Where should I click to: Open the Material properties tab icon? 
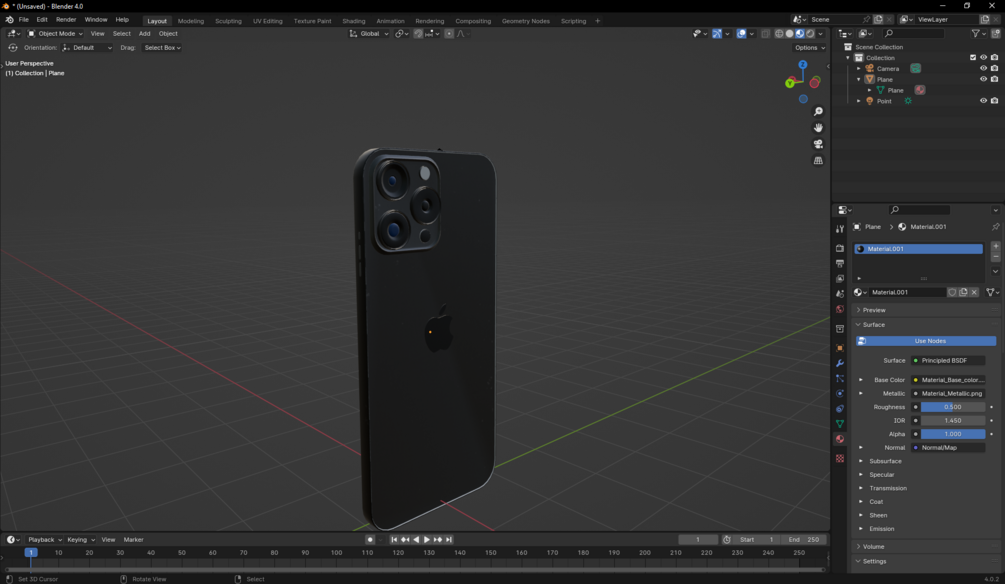(840, 439)
